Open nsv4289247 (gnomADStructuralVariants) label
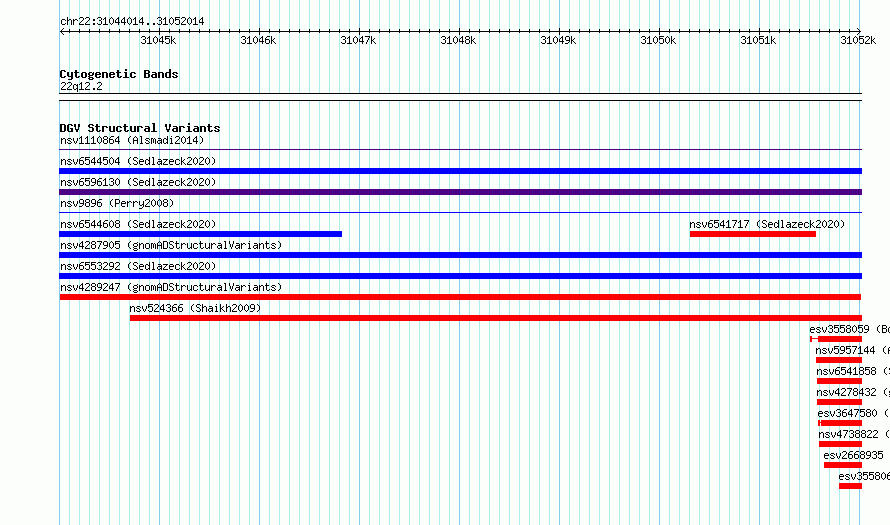 [171, 287]
